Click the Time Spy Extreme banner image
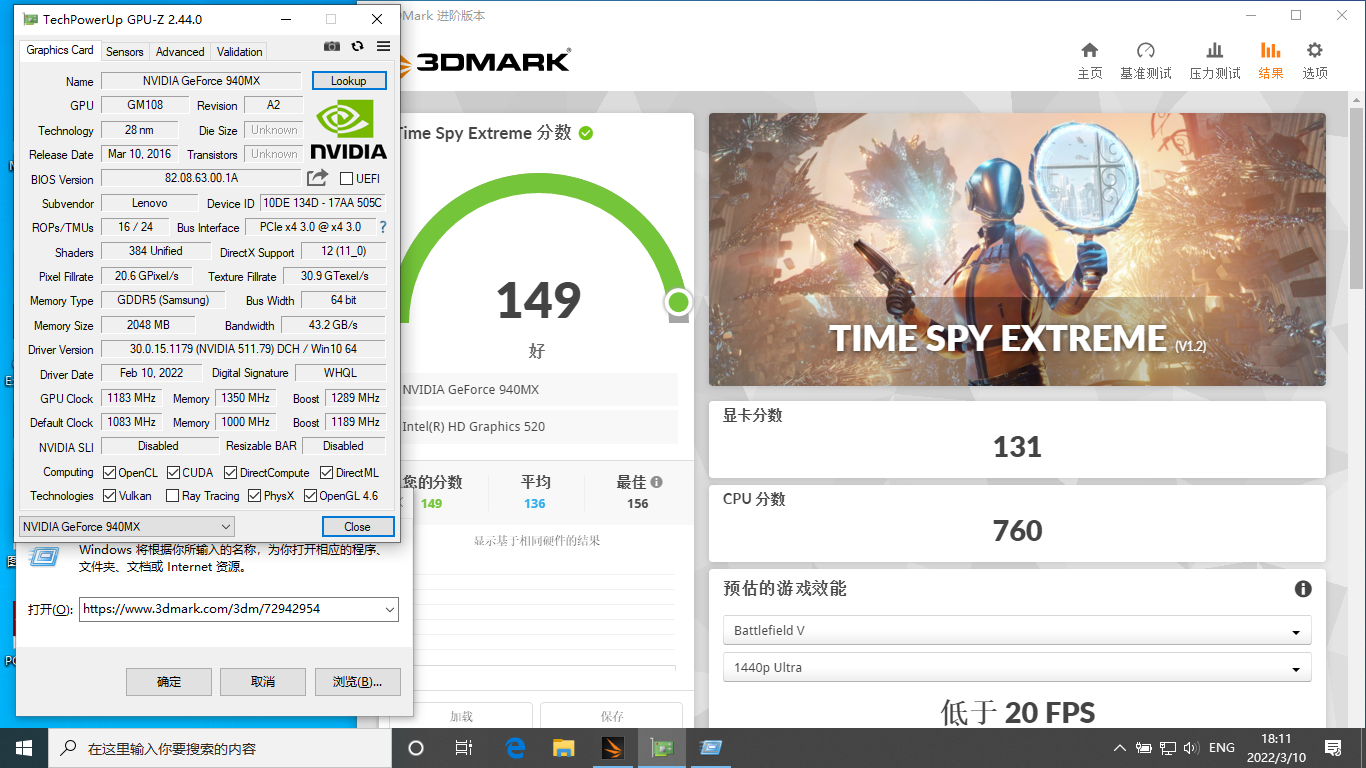1366x768 pixels. pyautogui.click(x=1017, y=249)
